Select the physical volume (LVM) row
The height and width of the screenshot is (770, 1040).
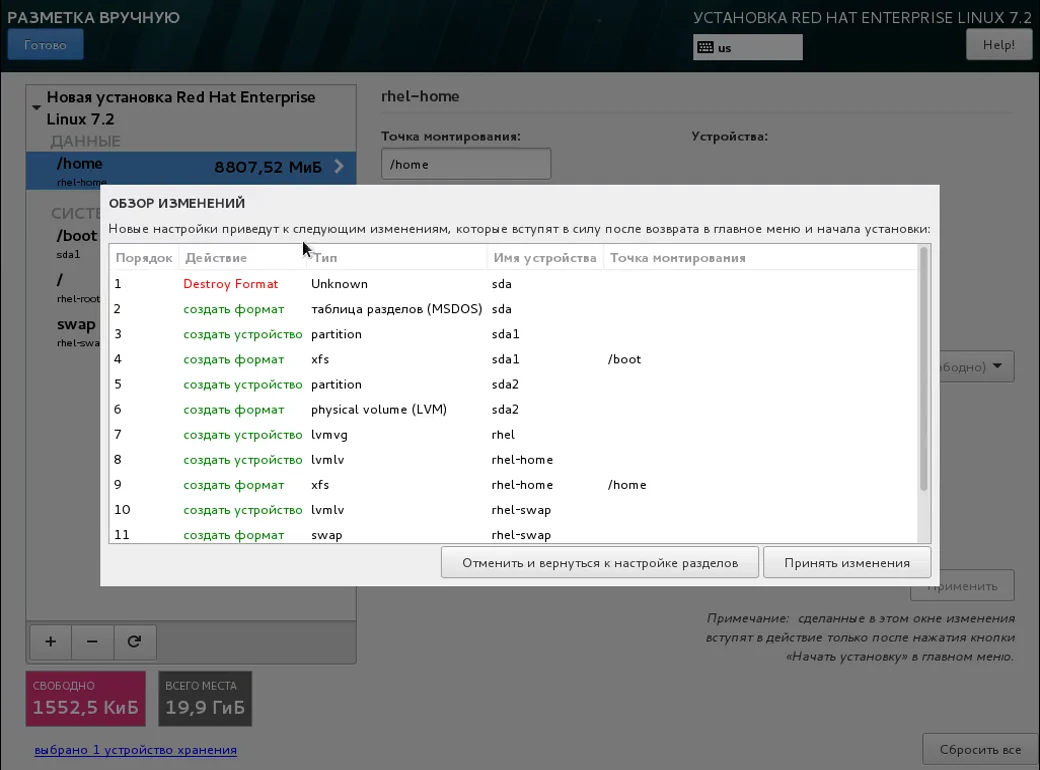click(x=513, y=409)
